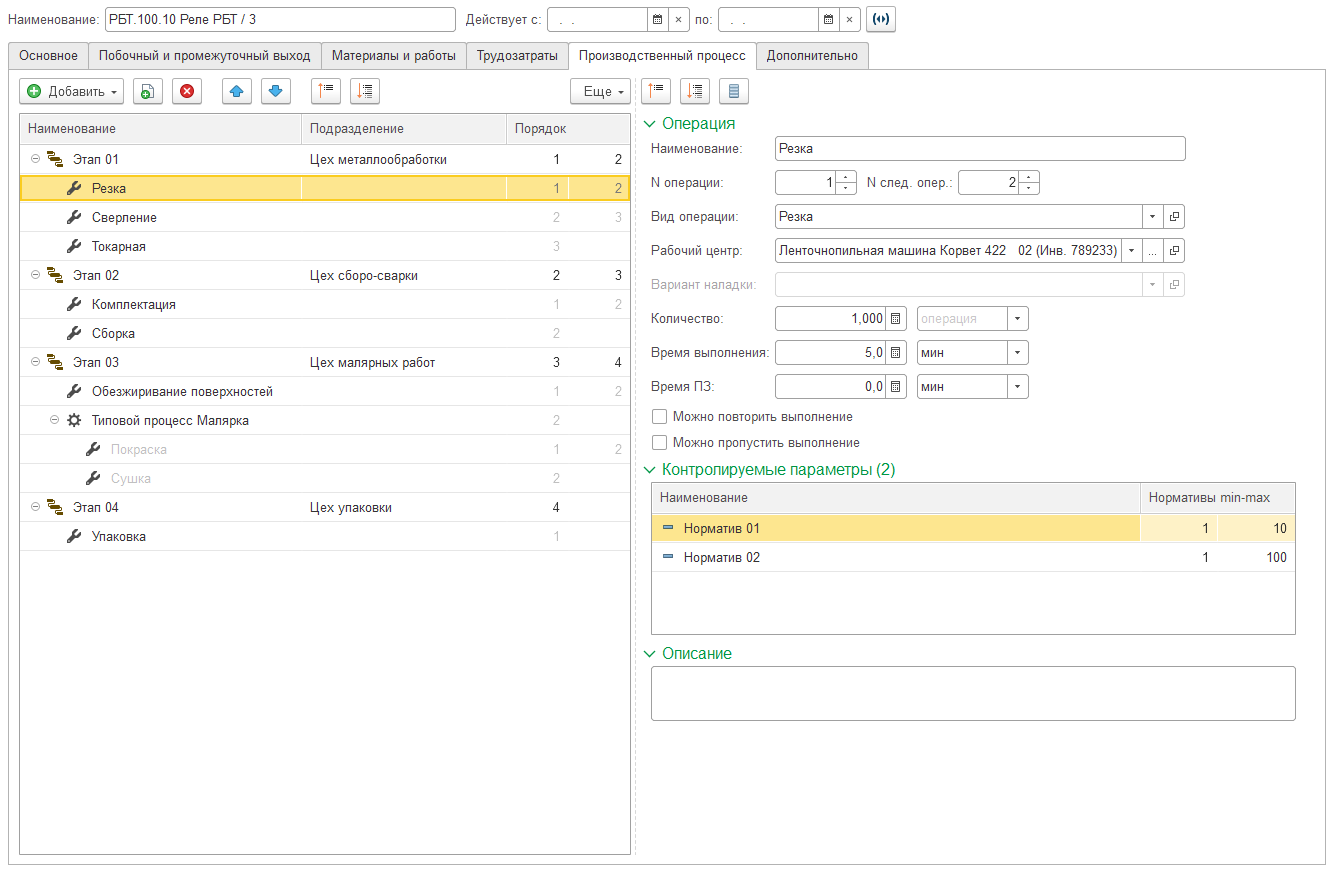Viewport: 1334px width, 872px height.
Task: Move selected row down with blue arrow
Action: (x=276, y=92)
